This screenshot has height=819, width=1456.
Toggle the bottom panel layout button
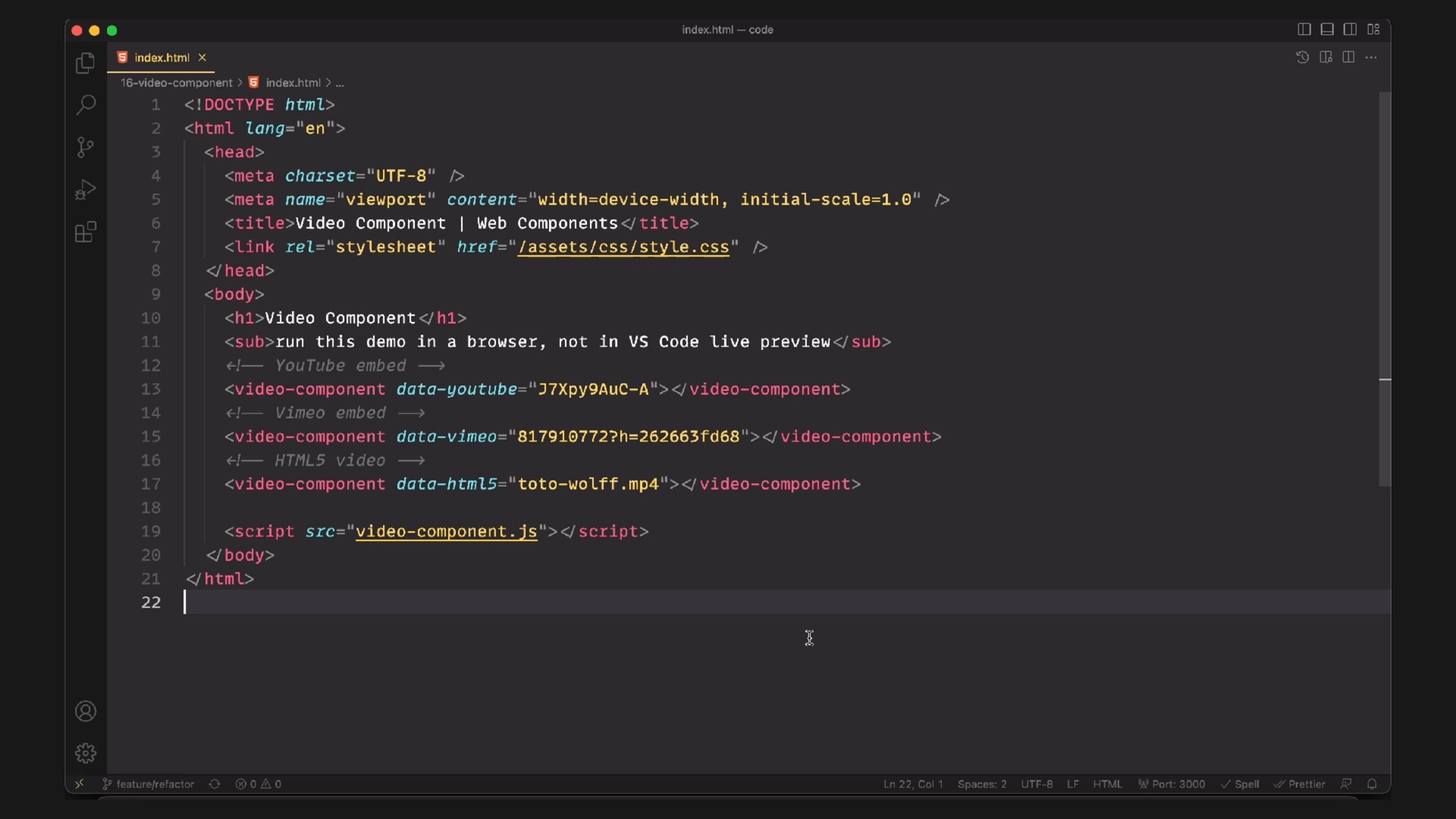click(x=1327, y=30)
